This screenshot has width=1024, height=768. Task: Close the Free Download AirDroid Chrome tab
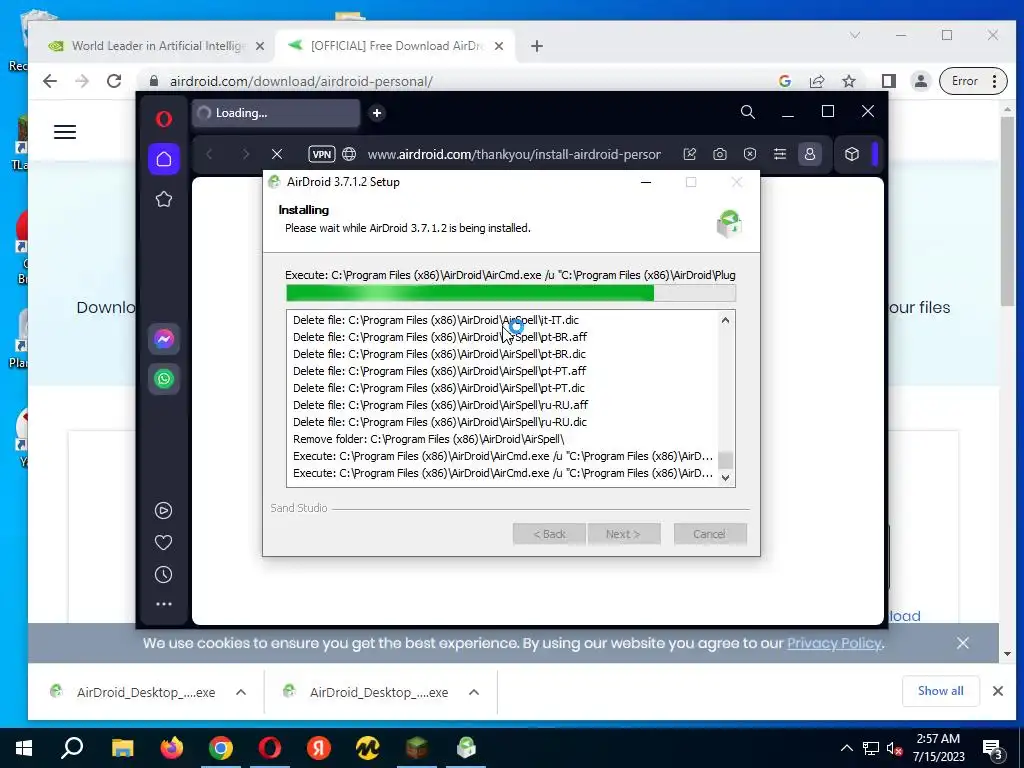[x=499, y=46]
